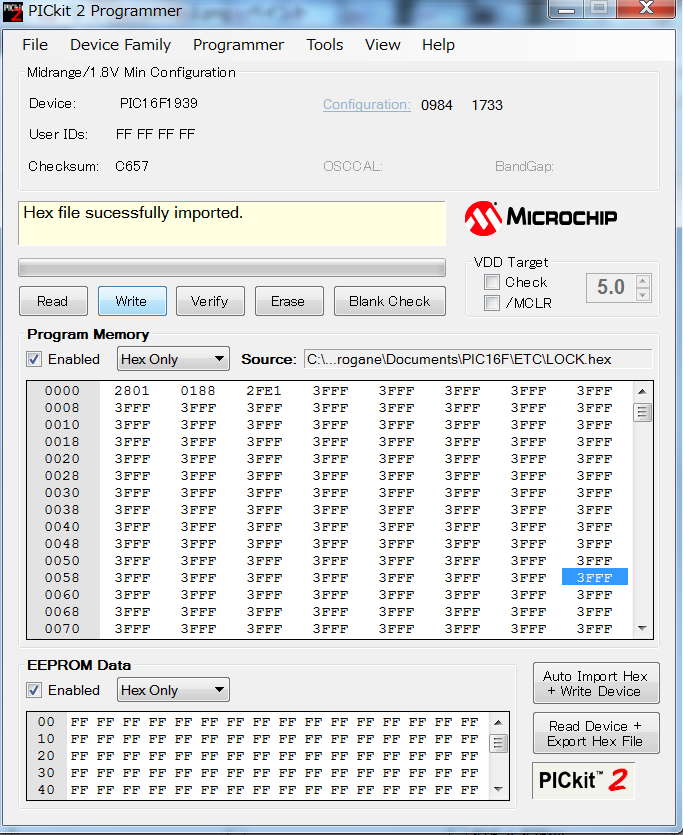Select the highlighted 3FFF cell in row 0058

click(595, 577)
